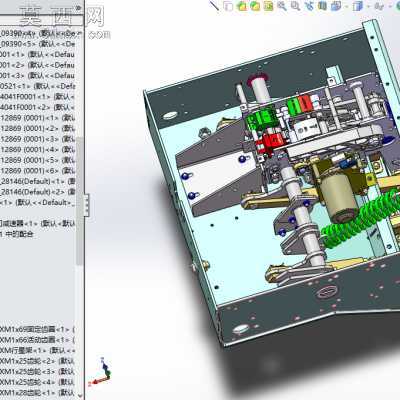Image resolution: width=400 pixels, height=400 pixels.
Task: Select tree row "12869 (0001)<4>"
Action: click(x=37, y=150)
